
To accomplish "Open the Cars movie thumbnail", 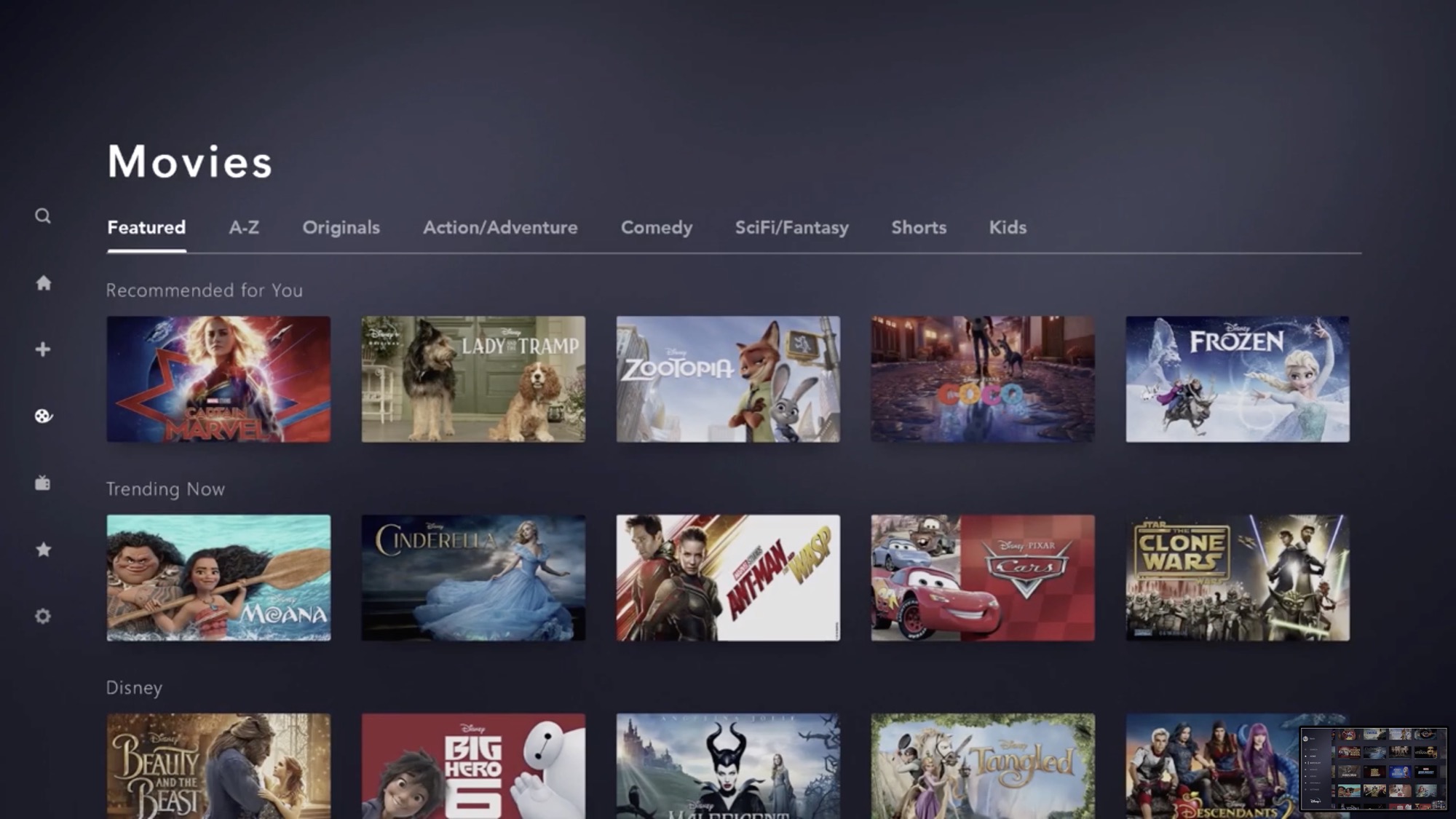I will [x=982, y=578].
